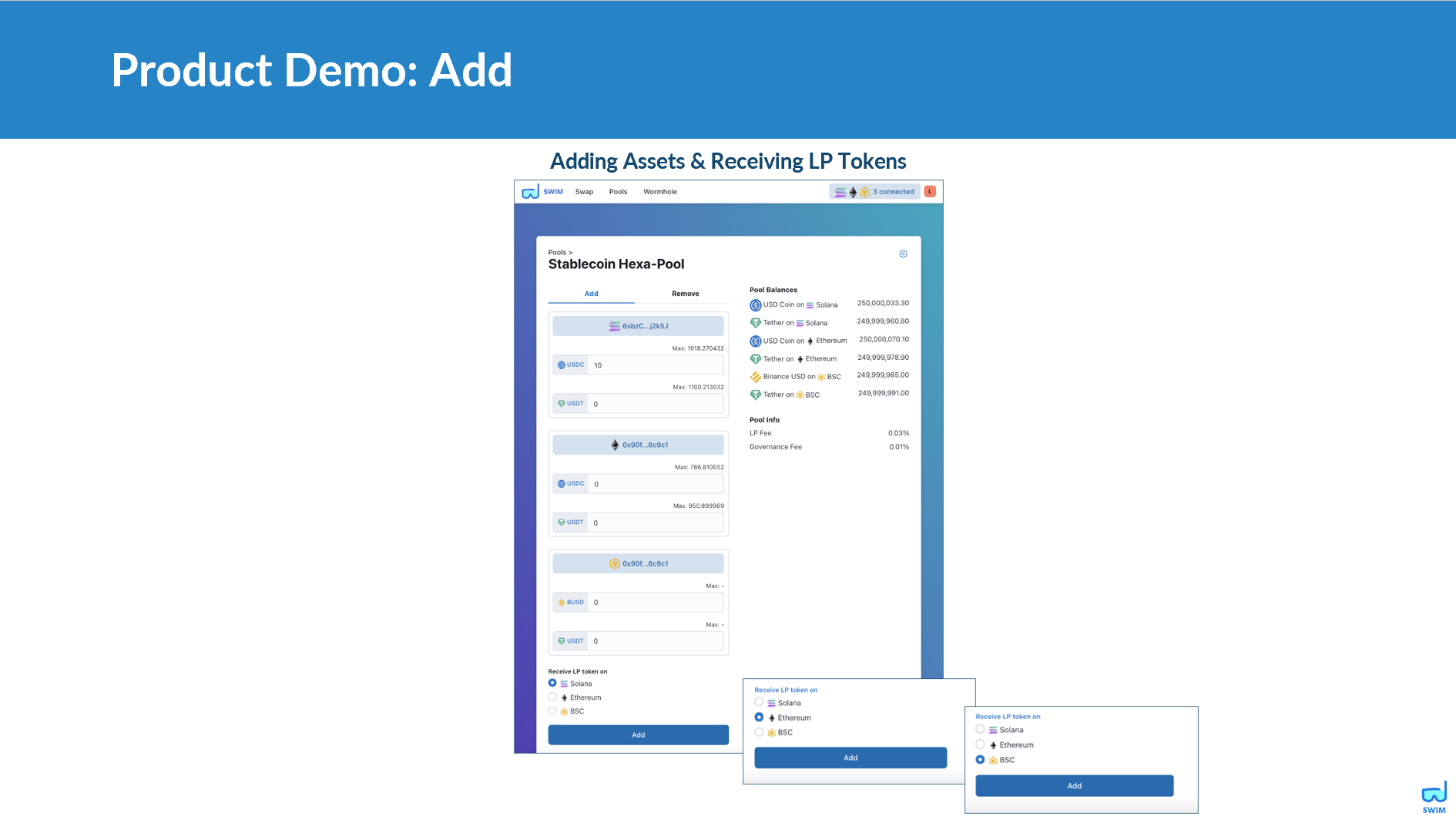
Task: Click Add button in rightmost inset panel
Action: tap(1074, 785)
